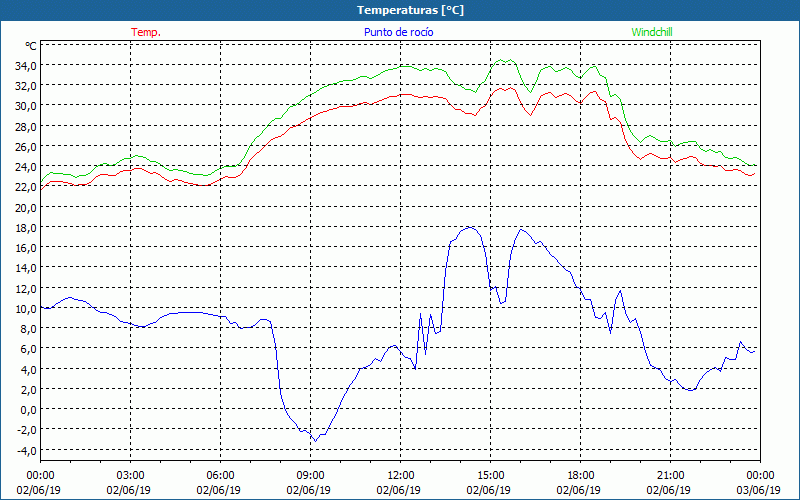Click the 26,0 y-axis value

click(x=26, y=146)
